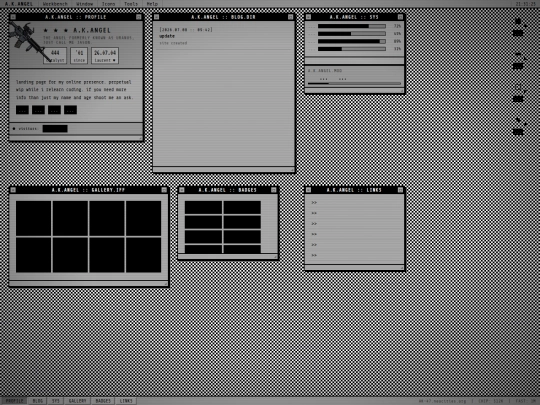Image resolution: width=540 pixels, height=405 pixels.
Task: Select the BADGES taskbar tab
Action: (x=103, y=401)
